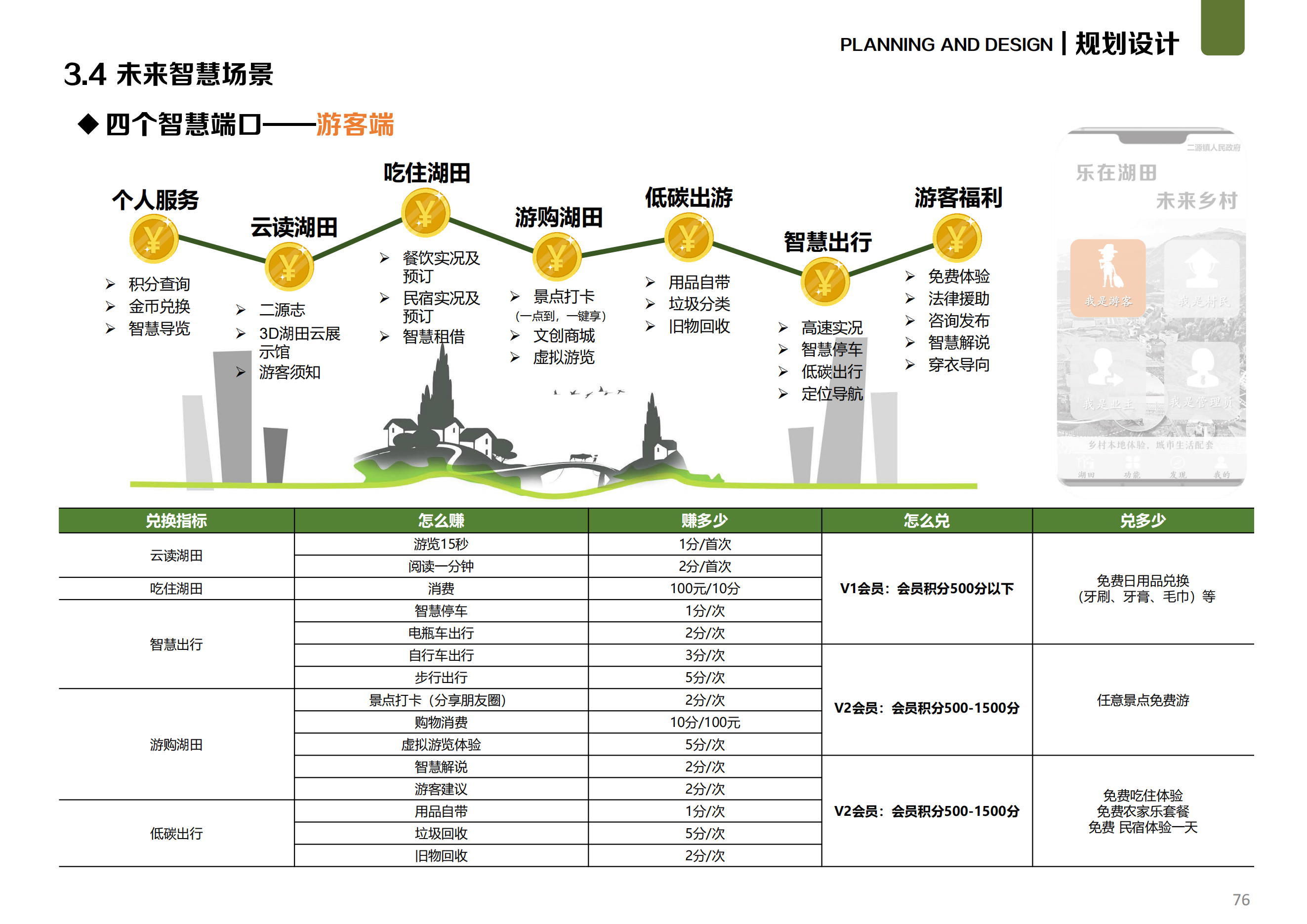Open the 功能 navigation button
The width and height of the screenshot is (1307, 924).
click(x=1132, y=475)
